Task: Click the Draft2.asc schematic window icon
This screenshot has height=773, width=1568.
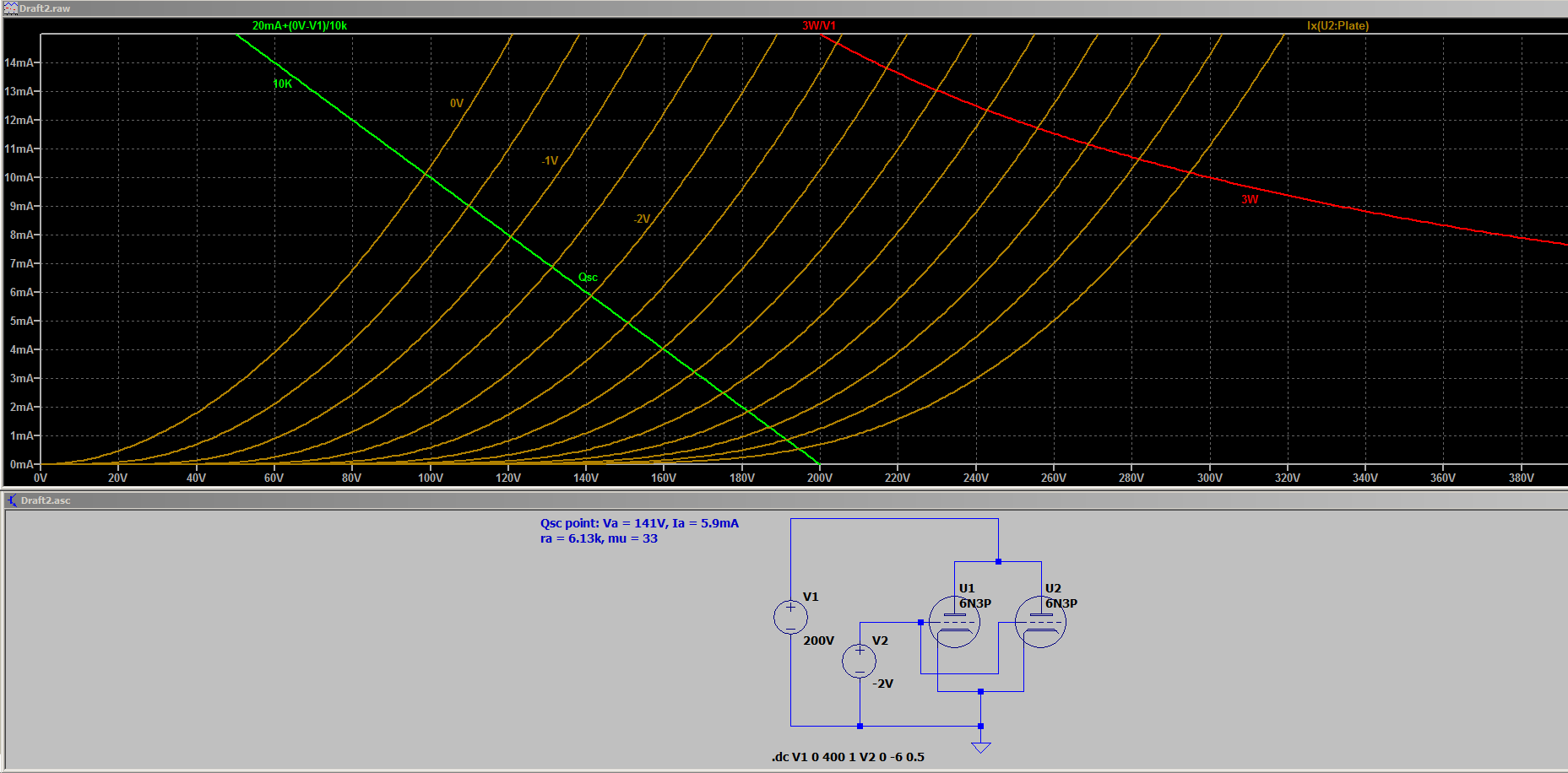Action: tap(12, 500)
